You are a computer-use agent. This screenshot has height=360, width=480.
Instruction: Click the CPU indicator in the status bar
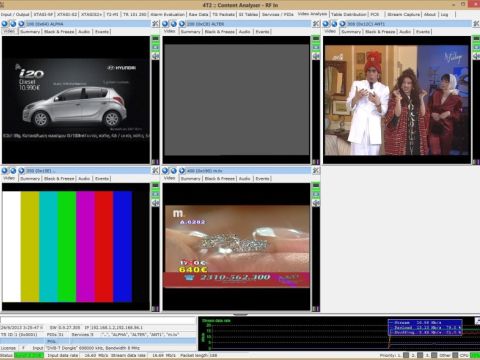tap(475, 356)
